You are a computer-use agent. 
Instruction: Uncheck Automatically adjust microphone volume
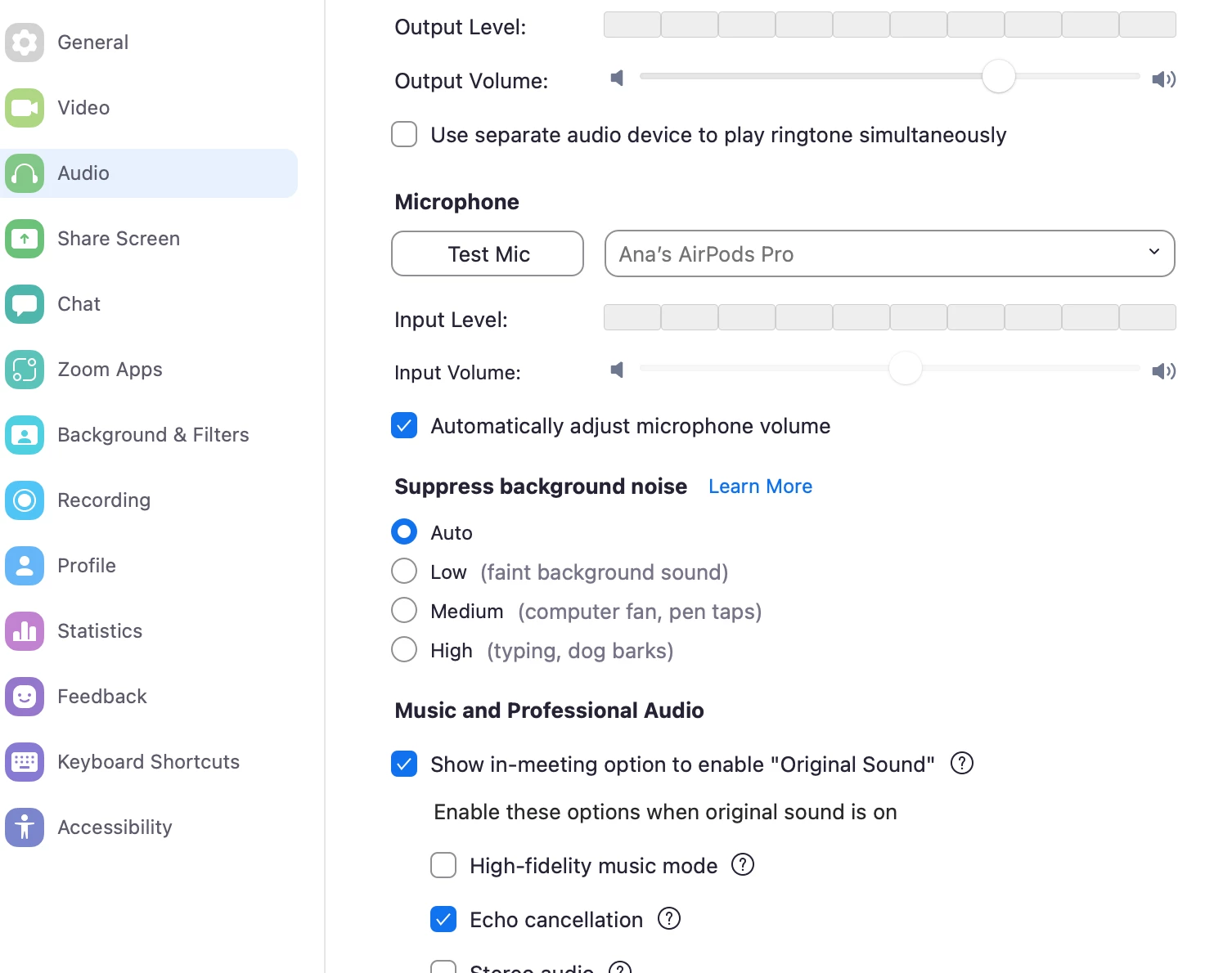tap(404, 425)
